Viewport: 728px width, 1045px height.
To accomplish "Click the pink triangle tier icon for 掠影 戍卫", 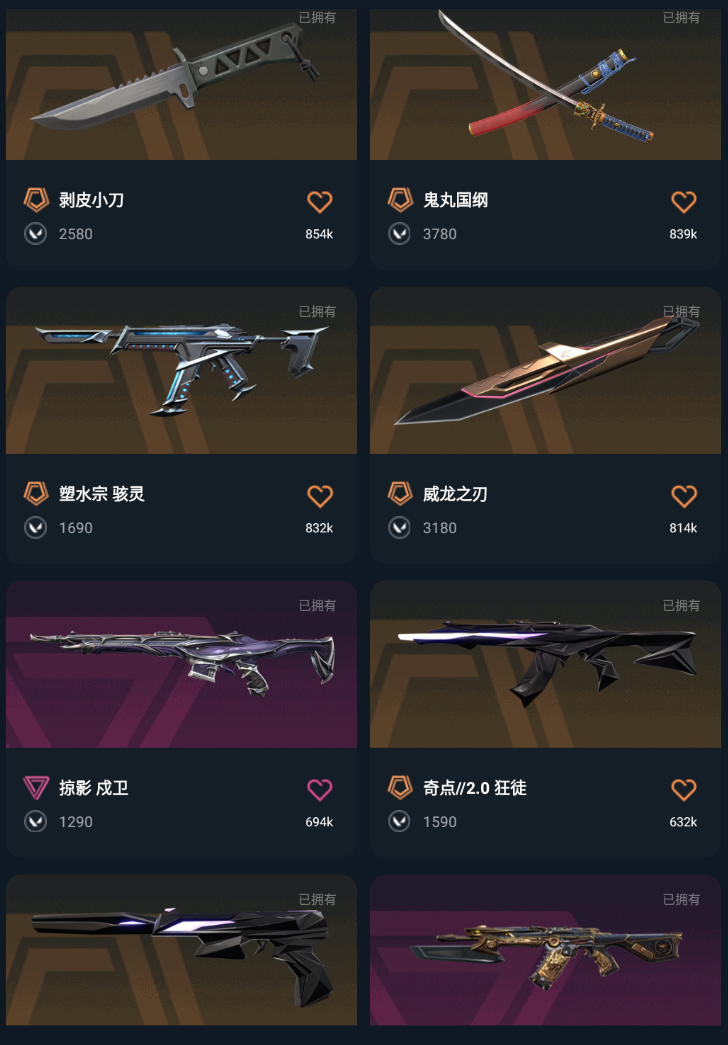I will [36, 788].
